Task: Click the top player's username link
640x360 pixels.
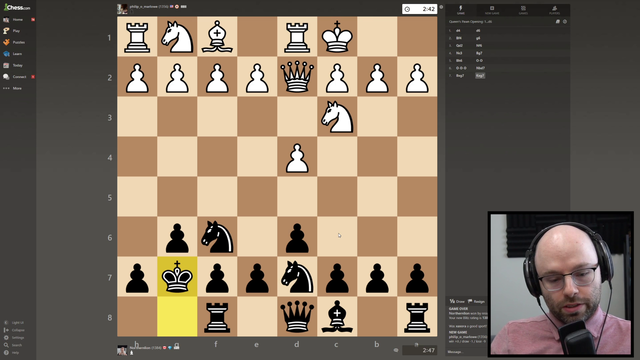Action: point(143,7)
